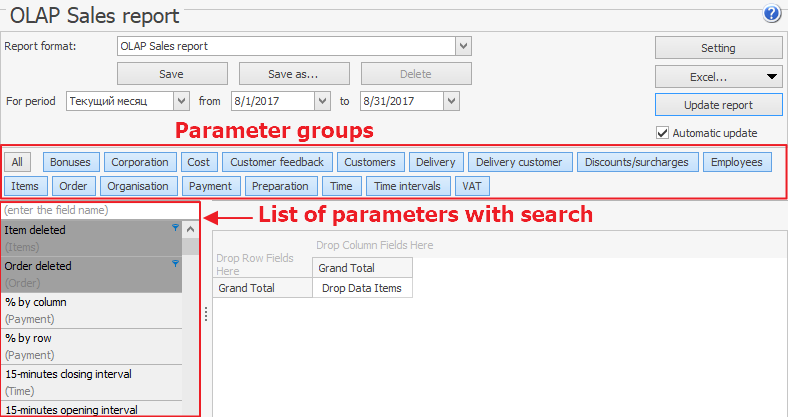This screenshot has width=788, height=417.
Task: Select the Bonuses parameter group
Action: (x=70, y=162)
